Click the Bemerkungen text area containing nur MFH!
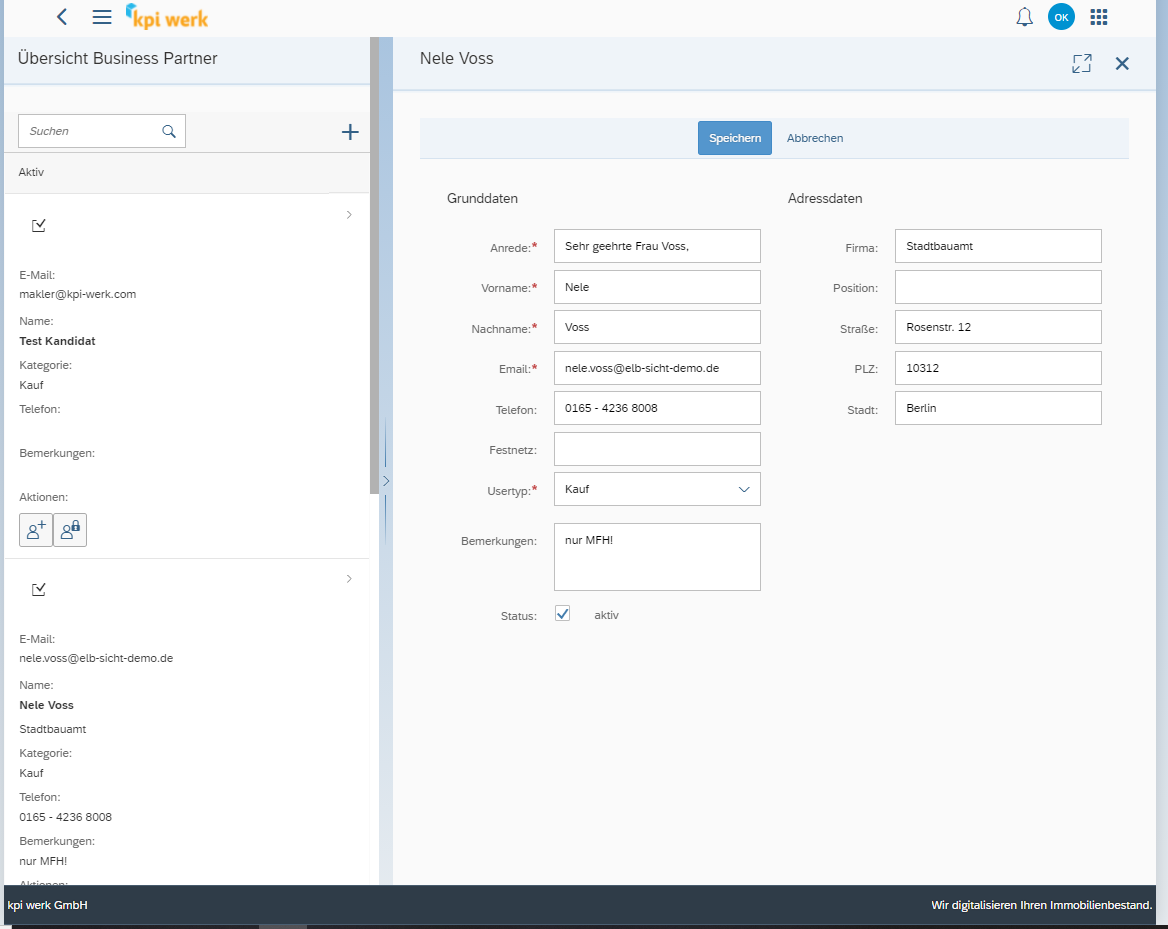1168x929 pixels. click(x=656, y=556)
